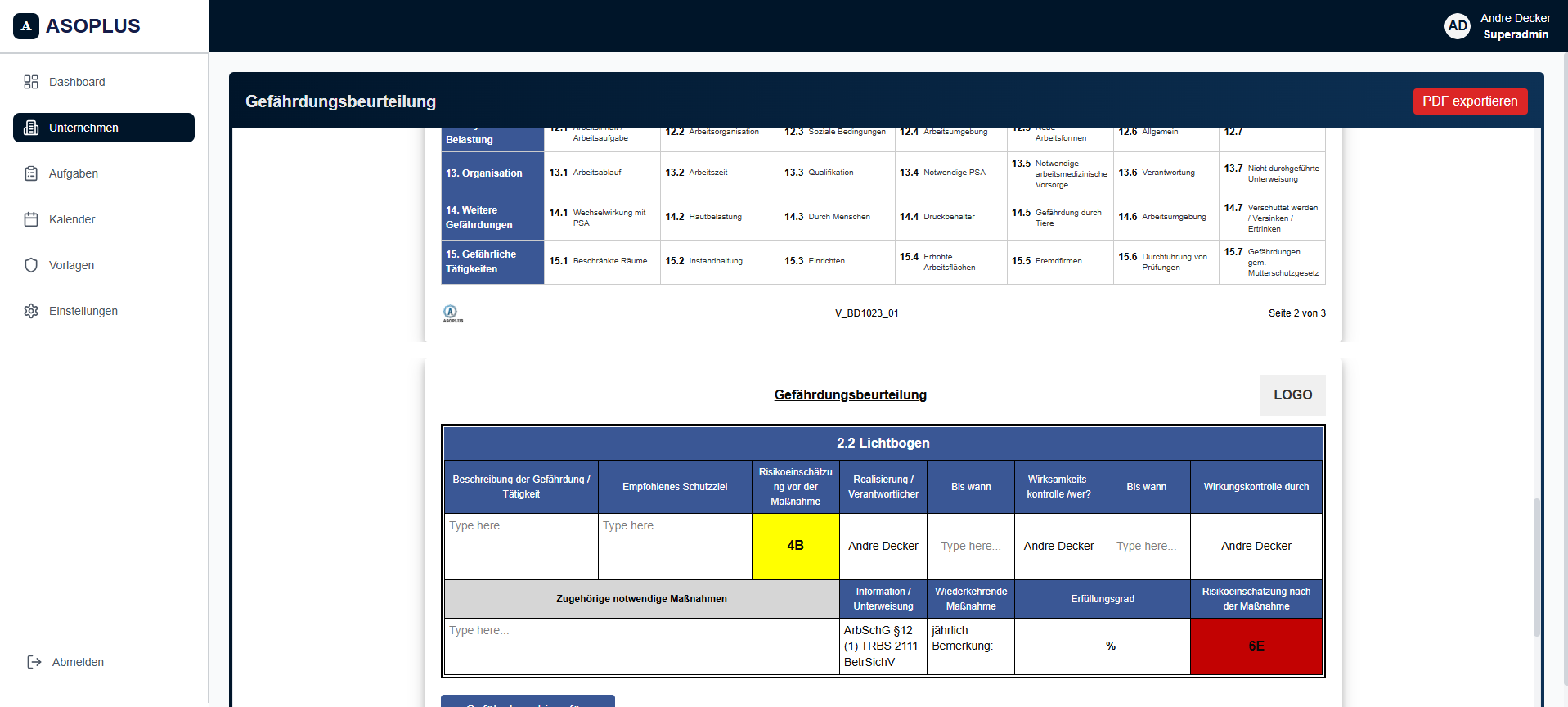Click cell 14.6 Arbeitsumgebung
The width and height of the screenshot is (1568, 707).
[1166, 217]
